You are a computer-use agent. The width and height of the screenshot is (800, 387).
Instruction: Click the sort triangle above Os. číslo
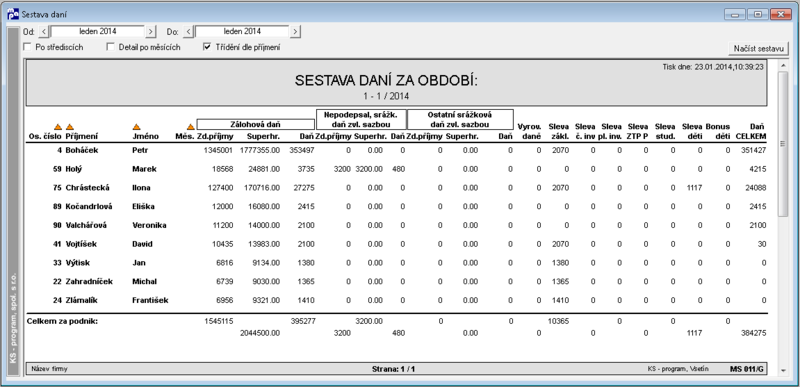(58, 127)
